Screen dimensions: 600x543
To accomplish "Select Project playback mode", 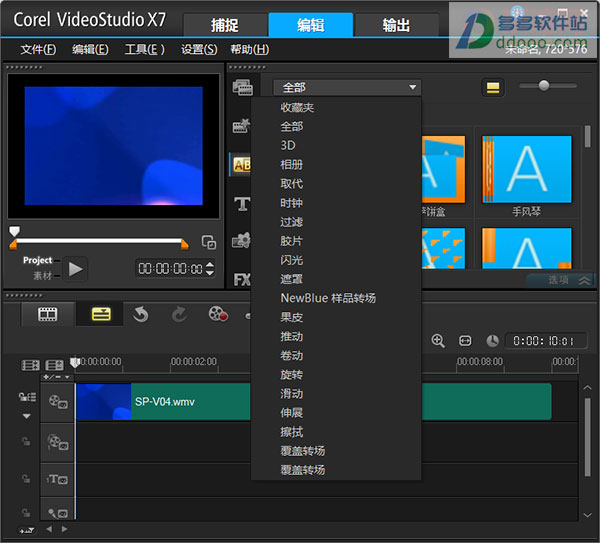I will 38,260.
